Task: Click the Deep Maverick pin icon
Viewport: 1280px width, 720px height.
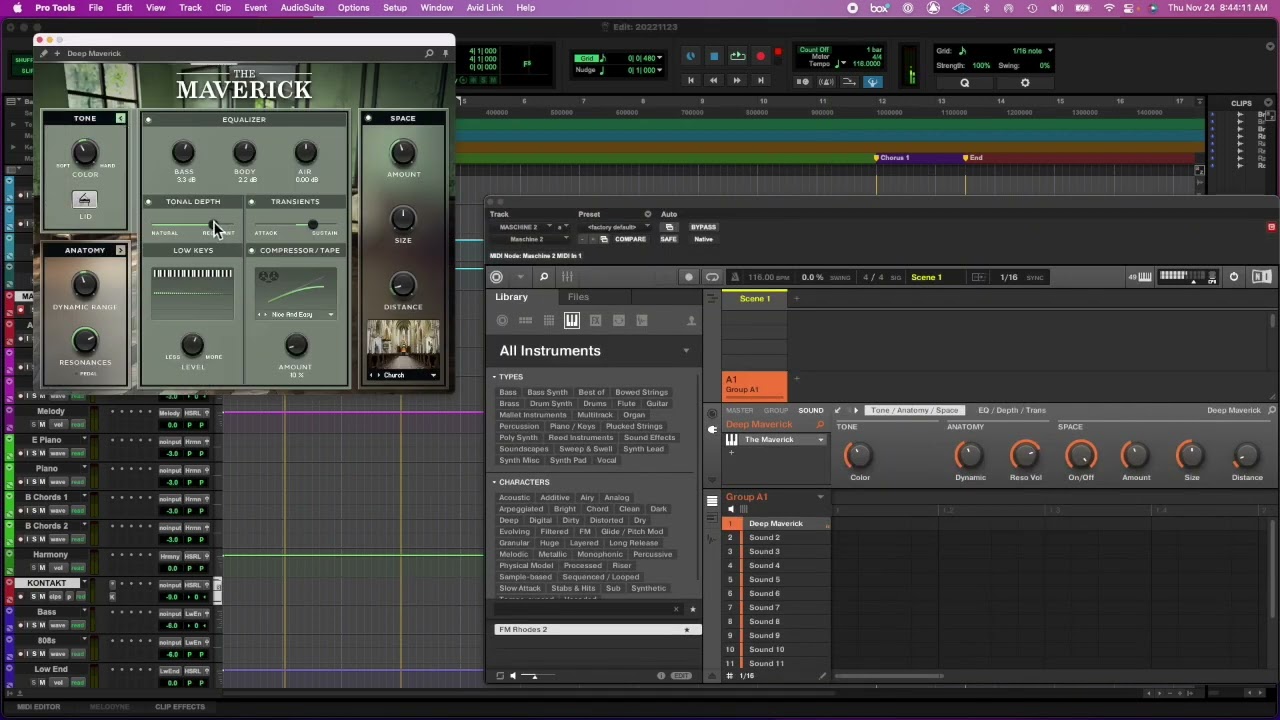Action: click(x=446, y=53)
